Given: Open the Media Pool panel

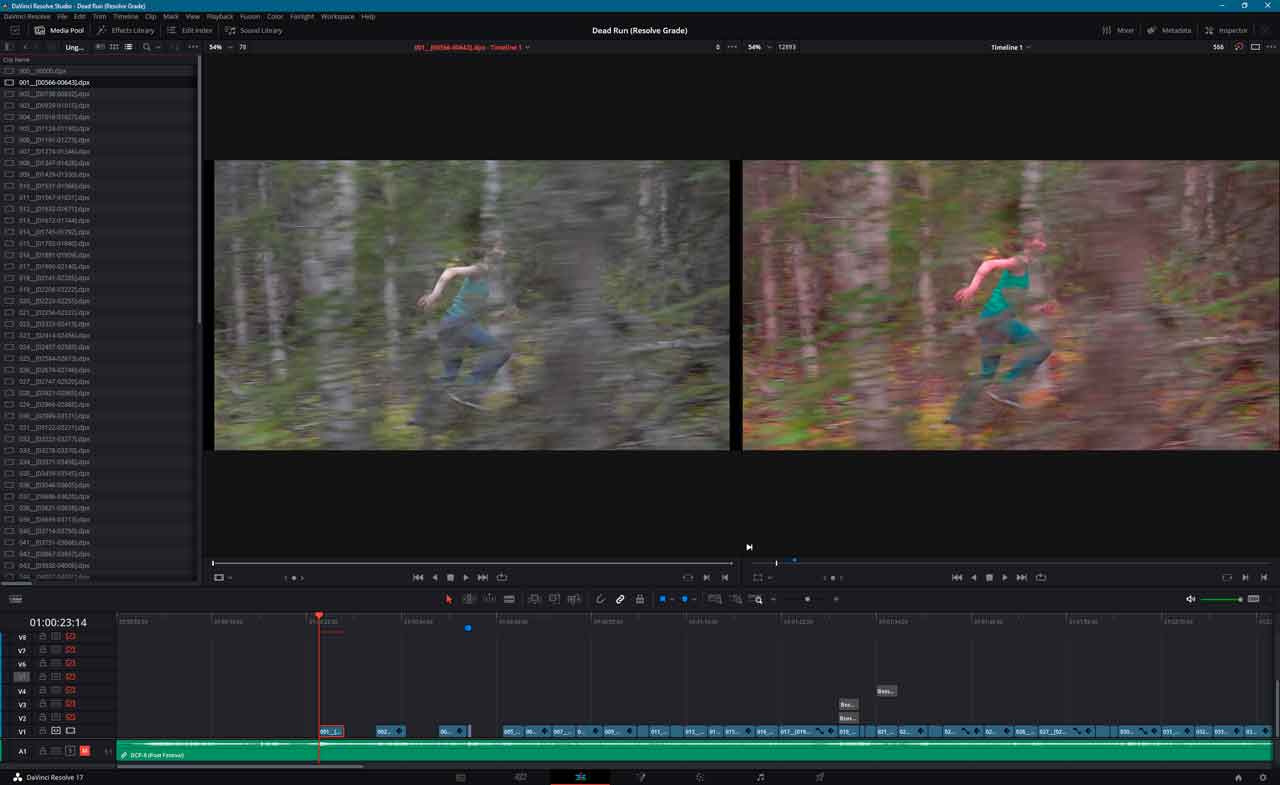Looking at the screenshot, I should click(x=59, y=30).
